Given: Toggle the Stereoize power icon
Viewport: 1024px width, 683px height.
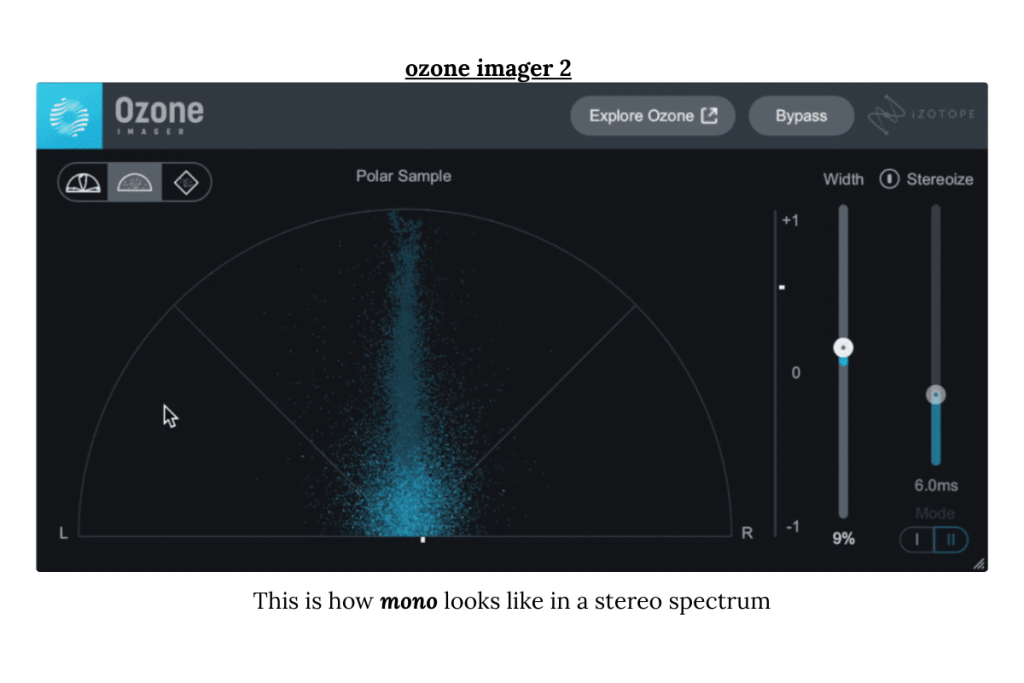Looking at the screenshot, I should point(889,179).
